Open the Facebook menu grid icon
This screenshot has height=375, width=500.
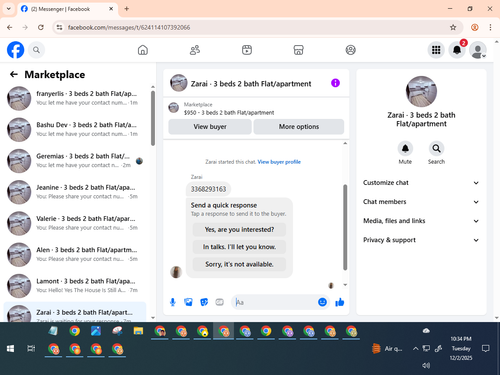pos(436,50)
